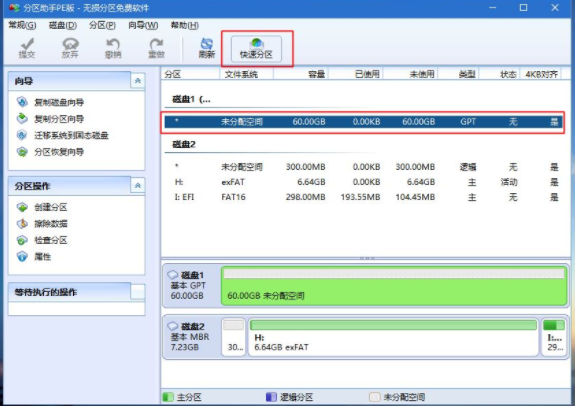
Task: Collapse the 分区操作 panel
Action: (138, 186)
